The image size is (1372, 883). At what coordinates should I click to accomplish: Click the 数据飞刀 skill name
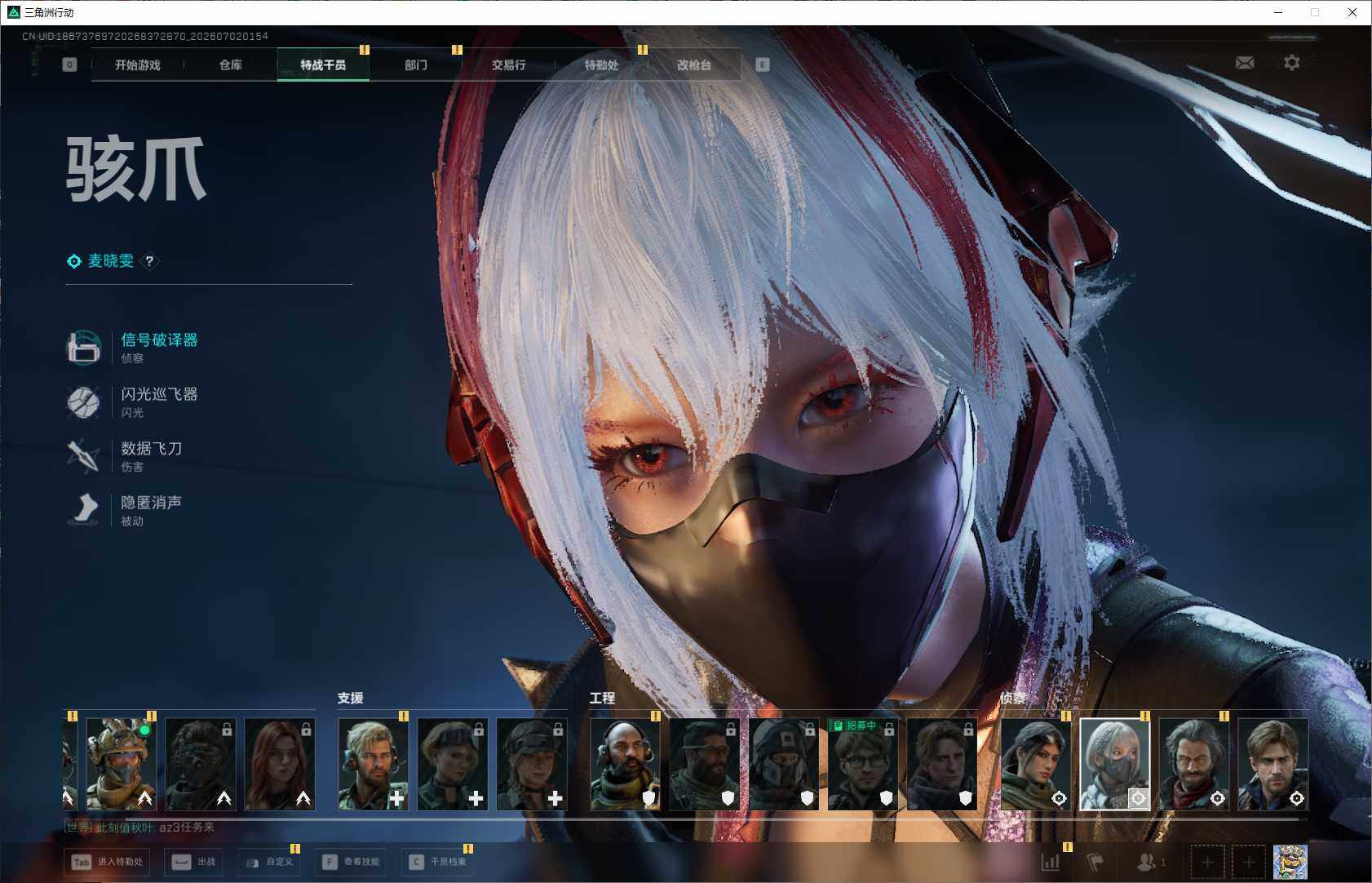coord(152,448)
